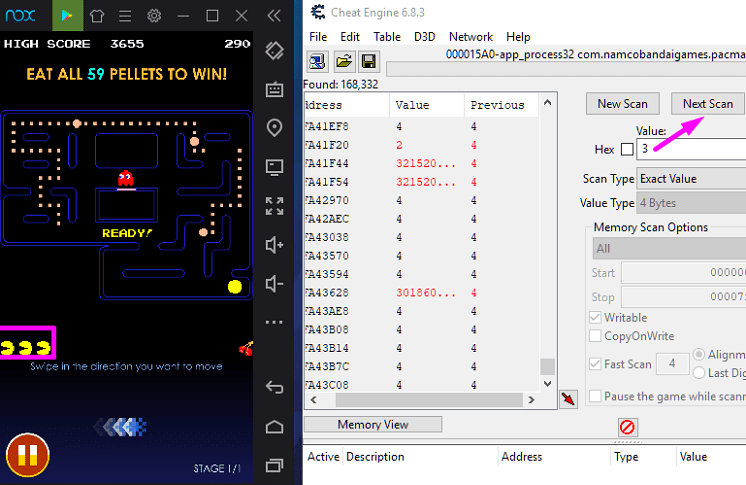Toggle the CopyOnWrite checkbox
Viewport: 746px width, 485px height.
click(x=595, y=336)
